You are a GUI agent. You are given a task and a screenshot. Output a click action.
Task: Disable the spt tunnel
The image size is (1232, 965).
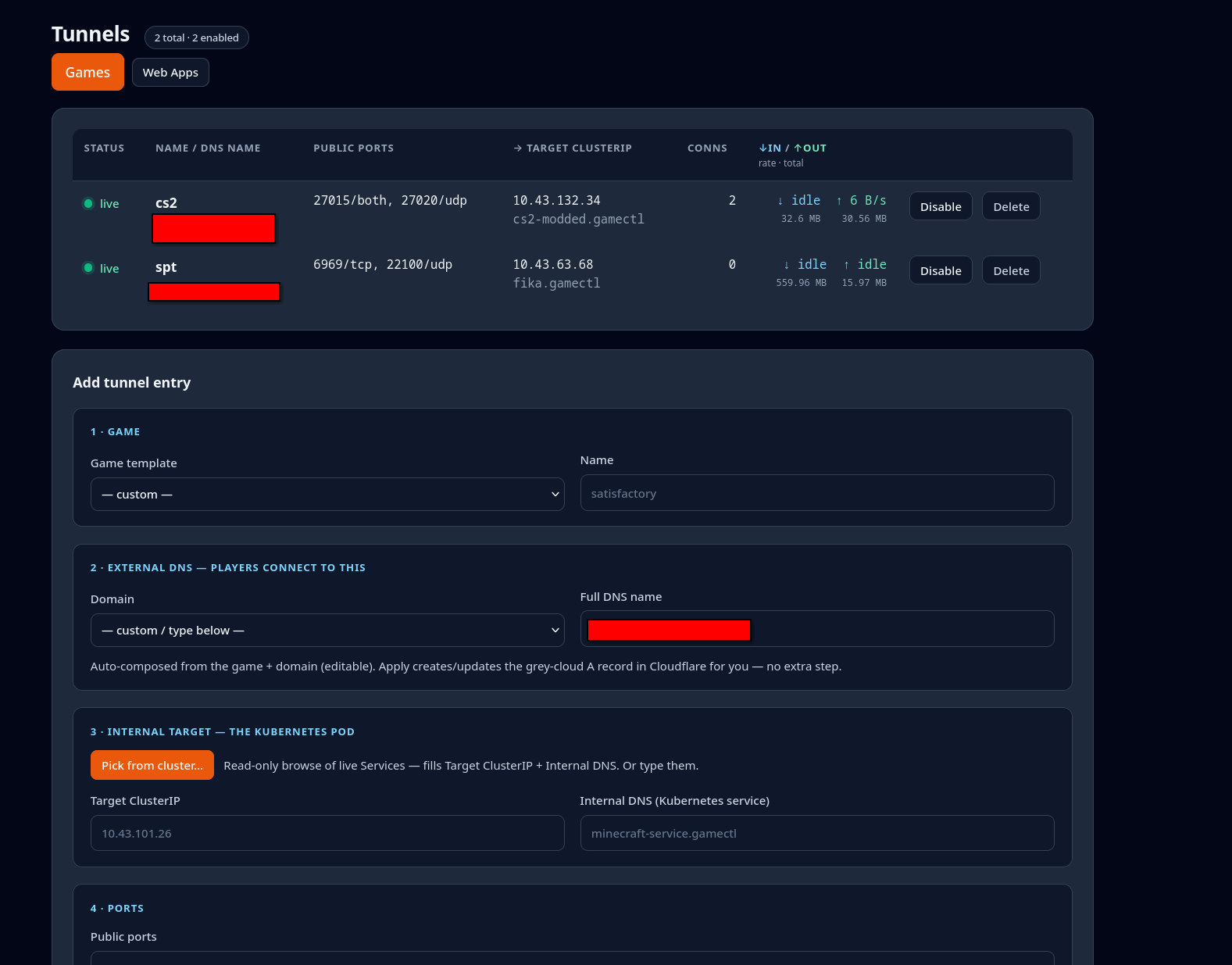point(941,270)
